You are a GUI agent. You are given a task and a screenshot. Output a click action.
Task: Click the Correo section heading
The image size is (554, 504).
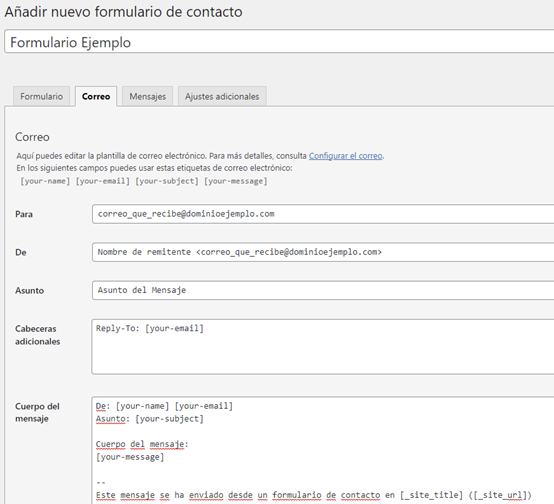click(32, 137)
